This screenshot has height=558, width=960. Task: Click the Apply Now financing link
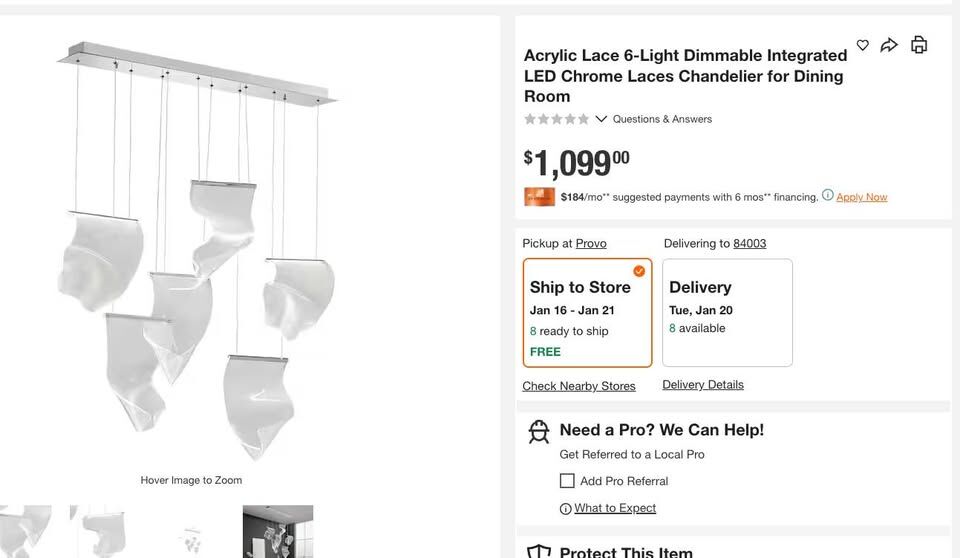862,197
